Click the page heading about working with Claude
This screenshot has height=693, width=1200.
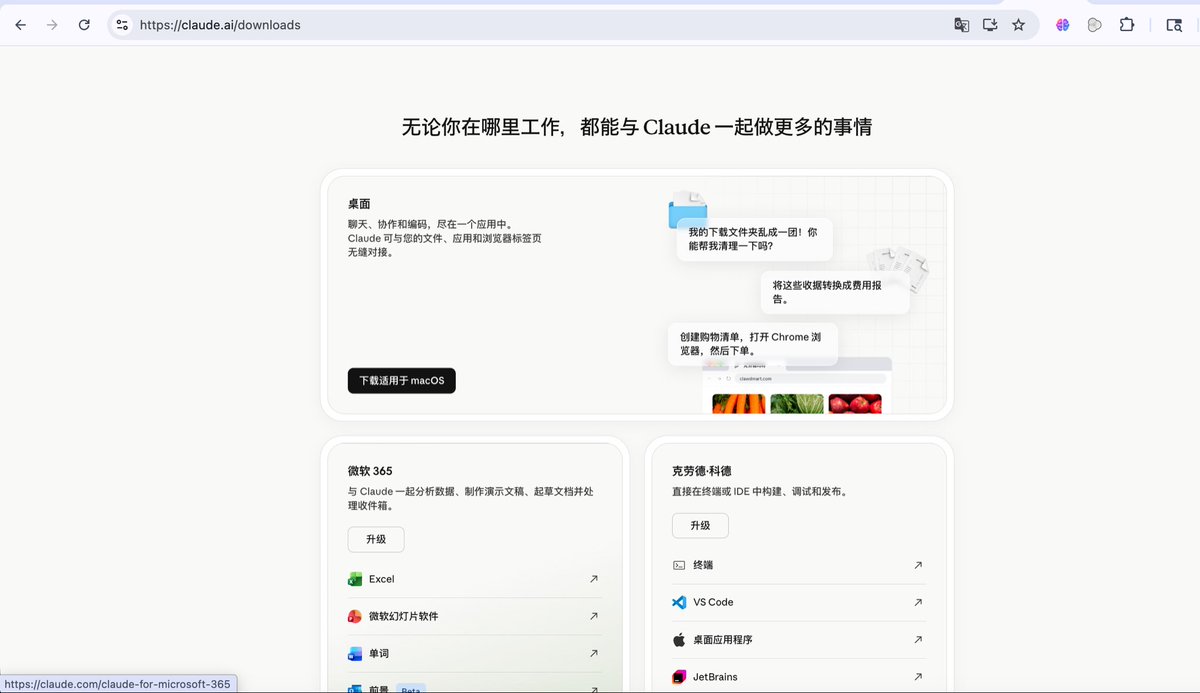pyautogui.click(x=637, y=127)
